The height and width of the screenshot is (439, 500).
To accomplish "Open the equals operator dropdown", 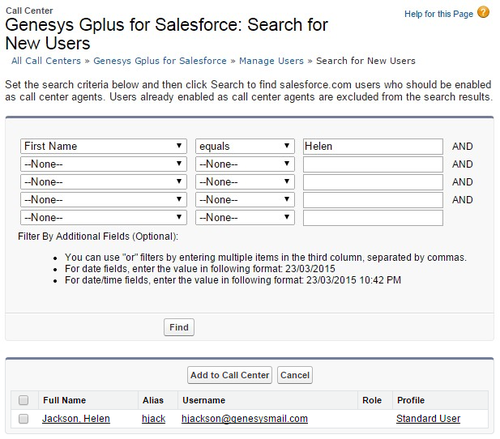I will [245, 146].
